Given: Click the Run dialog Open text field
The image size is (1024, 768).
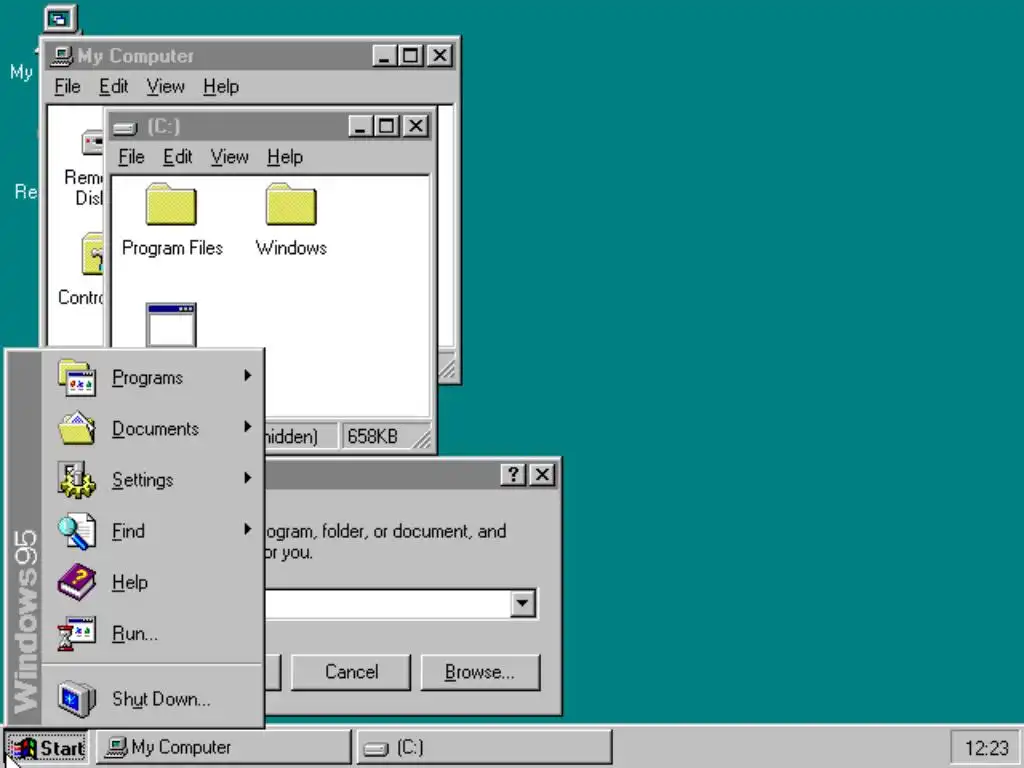Looking at the screenshot, I should click(387, 603).
